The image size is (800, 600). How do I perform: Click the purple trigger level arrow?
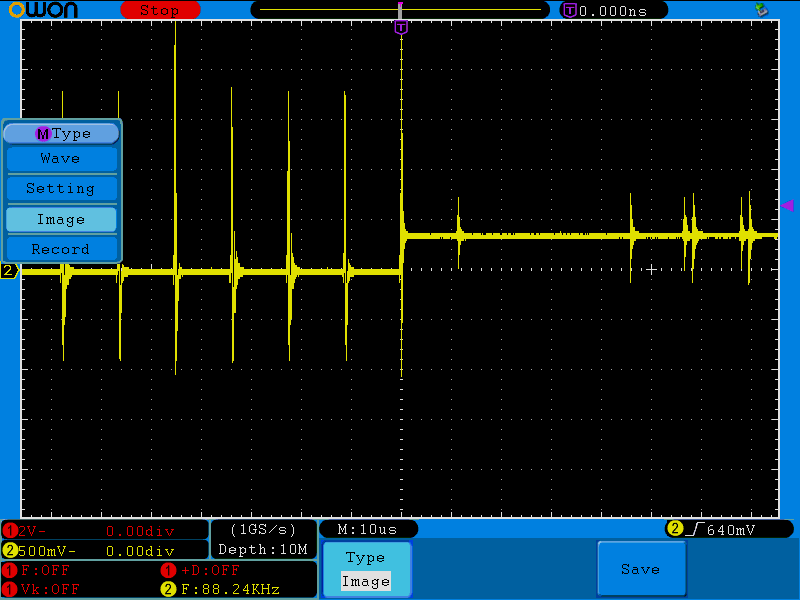786,205
